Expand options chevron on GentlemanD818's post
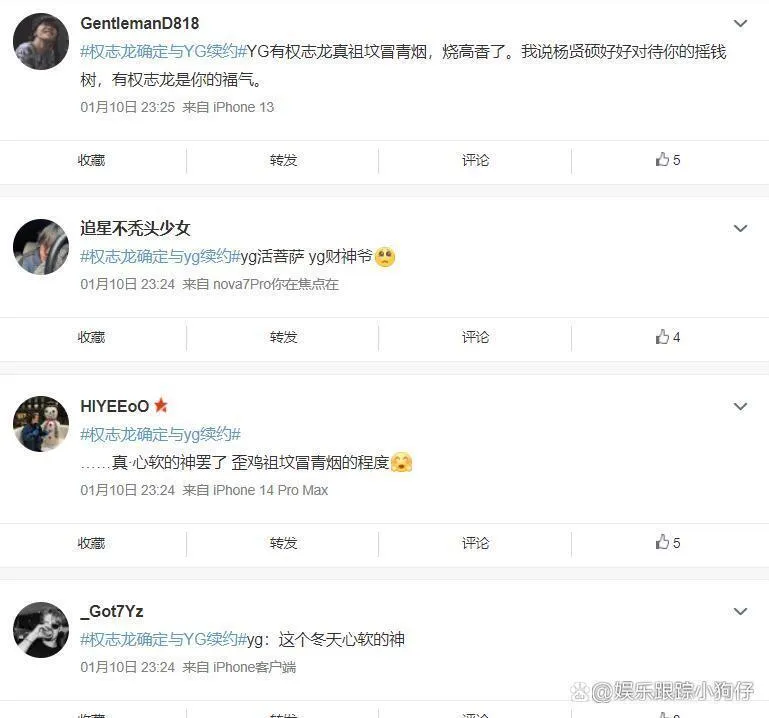Viewport: 769px width, 718px height. point(740,23)
